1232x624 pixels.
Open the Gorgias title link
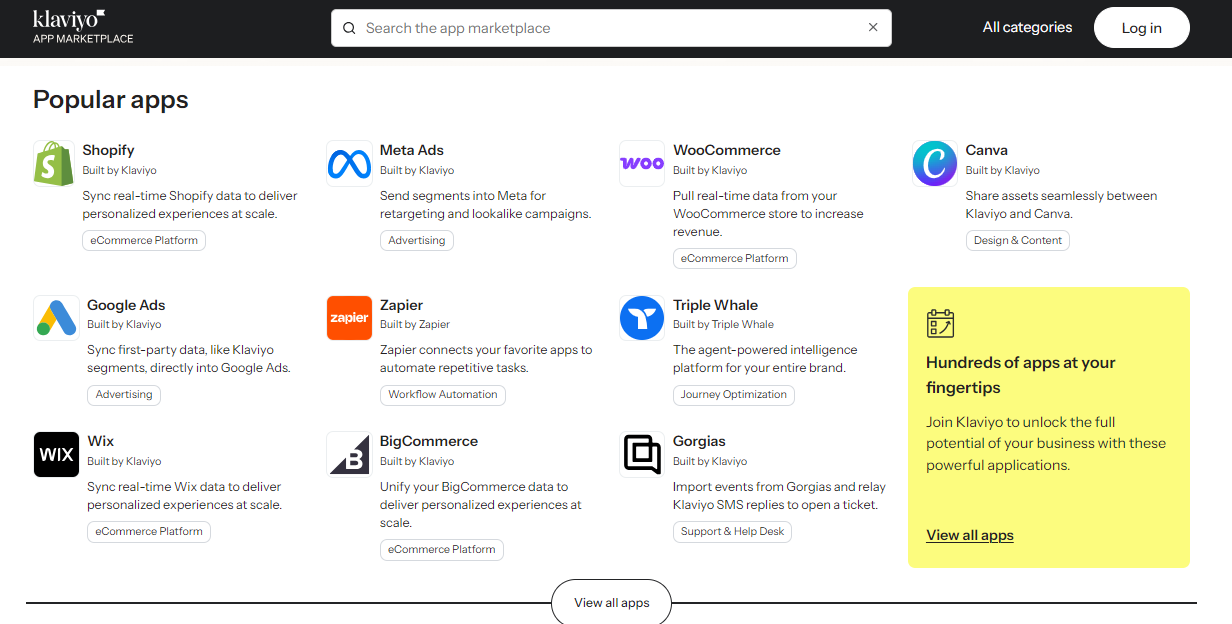point(699,441)
